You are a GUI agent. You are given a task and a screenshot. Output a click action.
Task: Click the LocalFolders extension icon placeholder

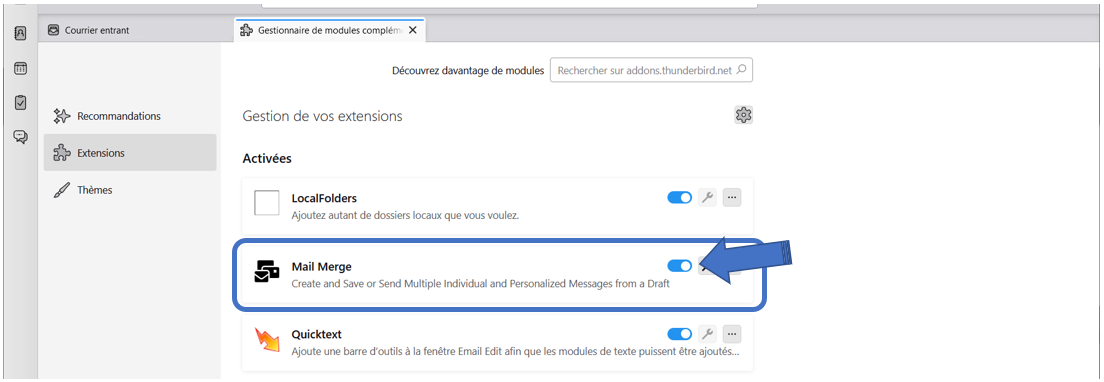[267, 203]
